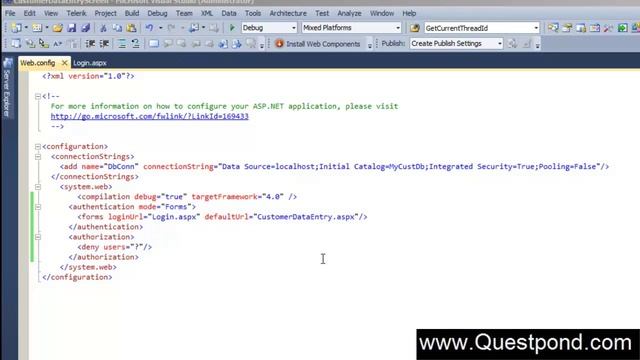640x360 pixels.
Task: Click the New Project toolbar icon
Action: point(16,28)
